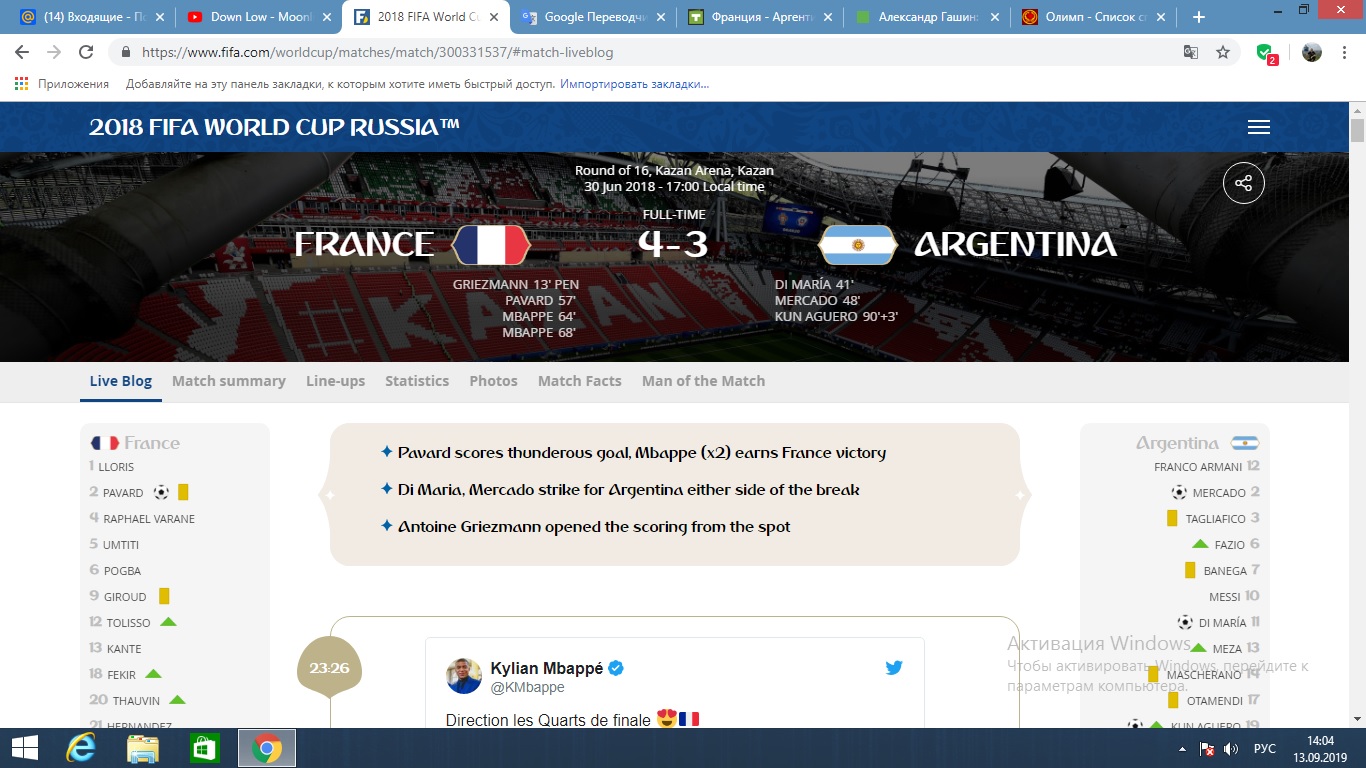Screen dimensions: 1366x768
Task: Click MESSI in the Argentina lineup
Action: coord(1225,596)
